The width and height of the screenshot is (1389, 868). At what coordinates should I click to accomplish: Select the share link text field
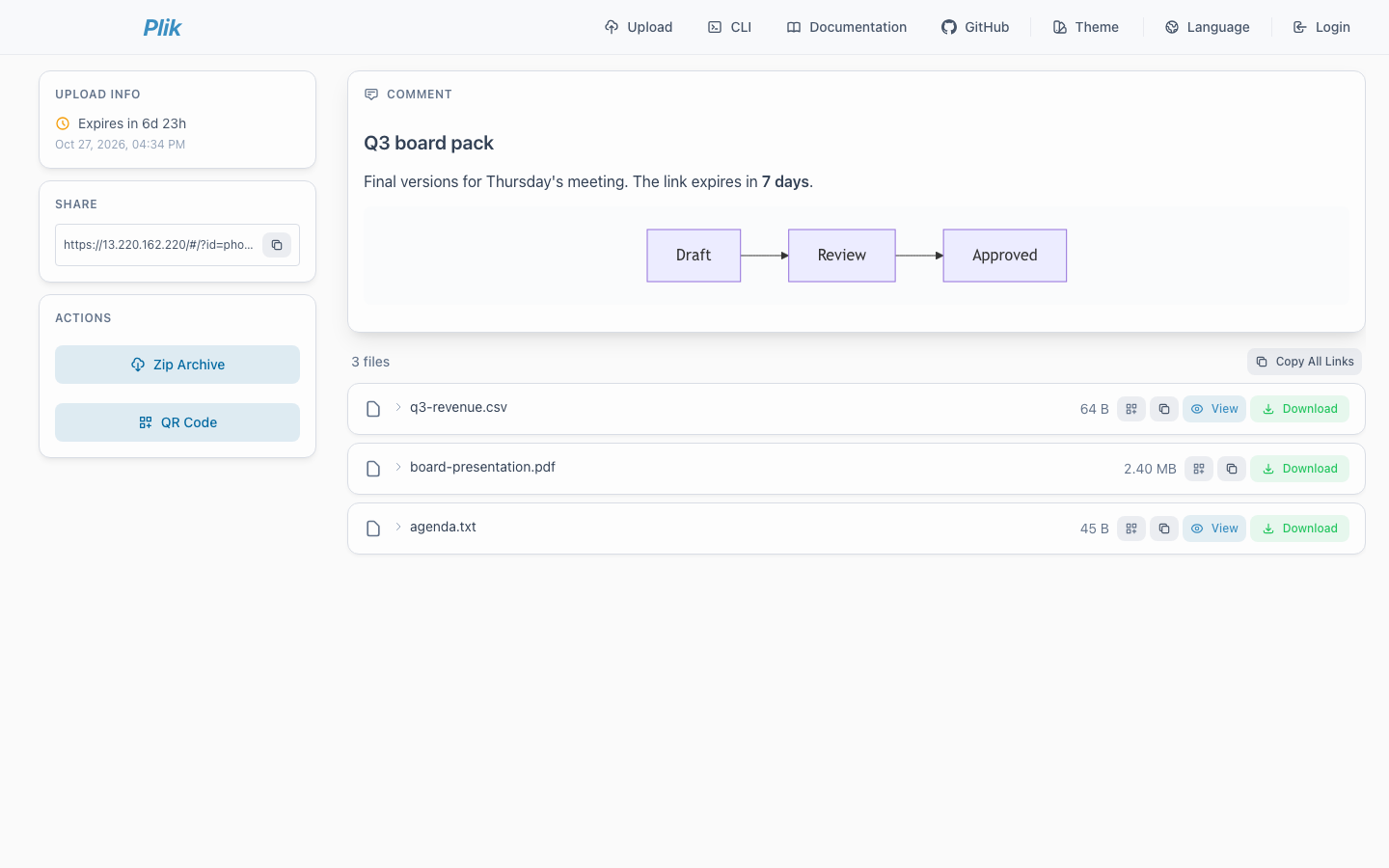(x=159, y=245)
